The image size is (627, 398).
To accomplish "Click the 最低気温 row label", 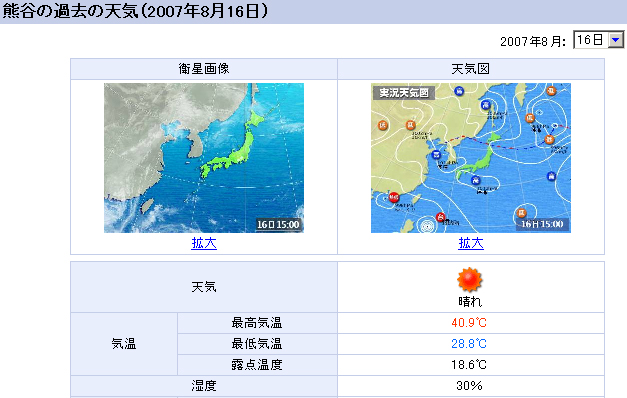I will pos(257,344).
